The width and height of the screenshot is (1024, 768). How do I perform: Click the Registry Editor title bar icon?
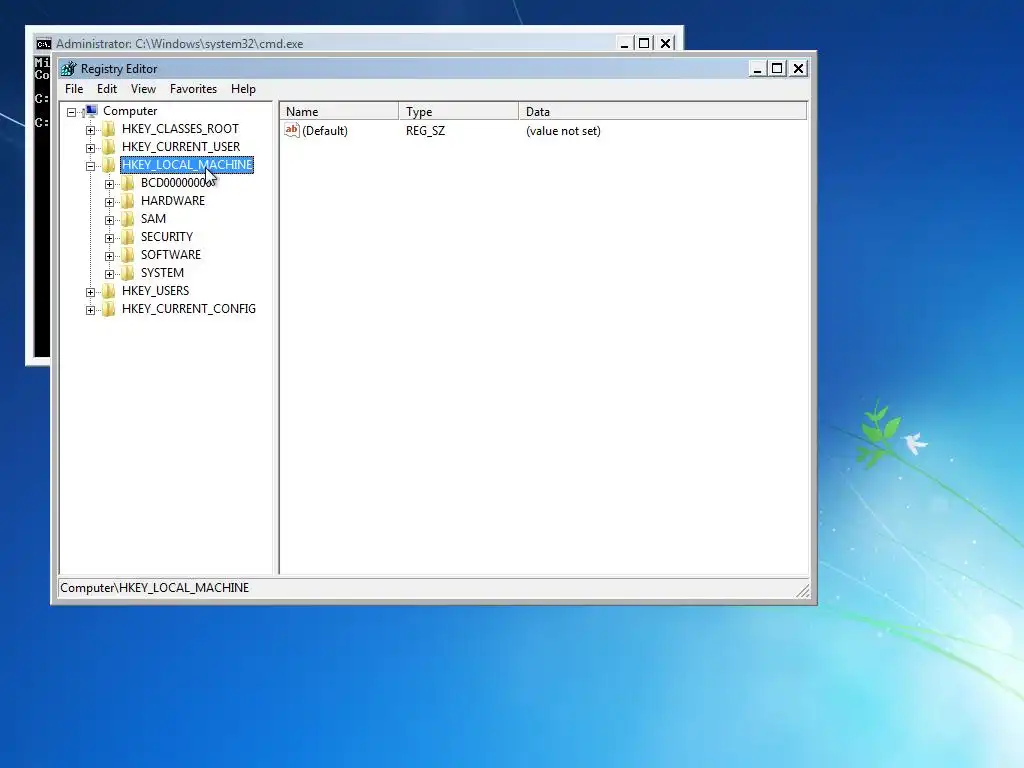click(69, 69)
